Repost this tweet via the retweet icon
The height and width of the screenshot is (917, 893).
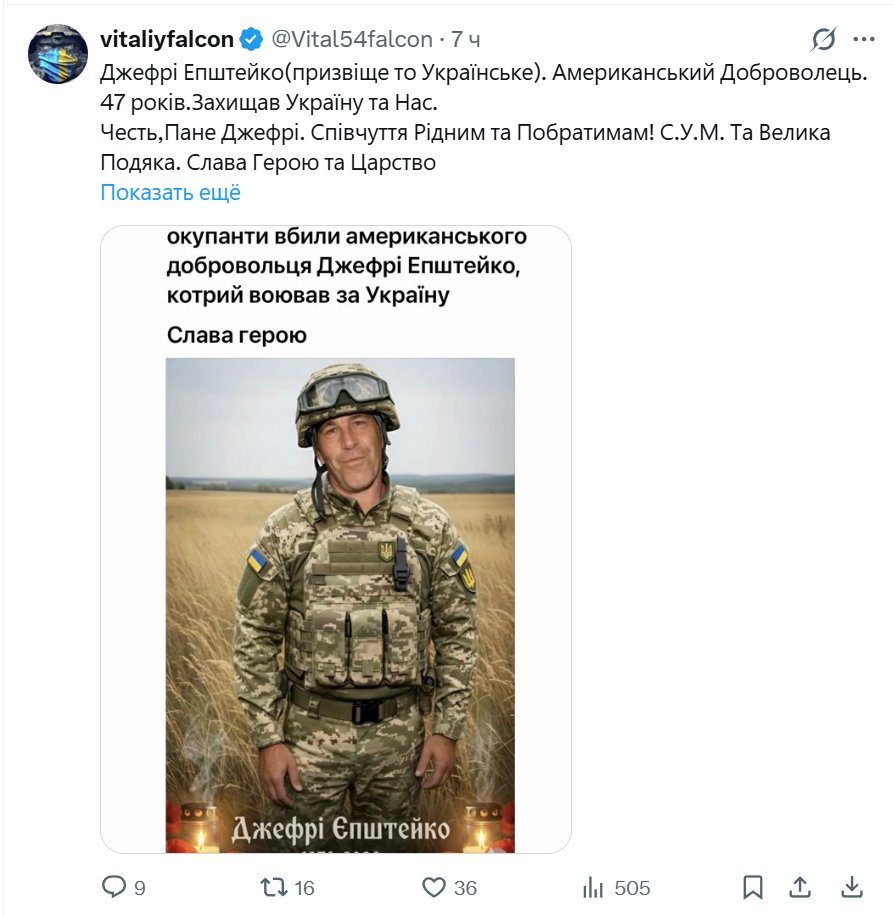pyautogui.click(x=274, y=887)
